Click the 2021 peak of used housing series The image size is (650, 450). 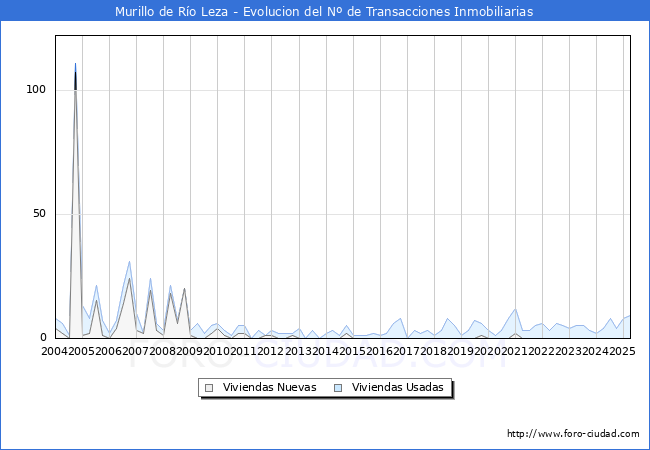(x=515, y=309)
